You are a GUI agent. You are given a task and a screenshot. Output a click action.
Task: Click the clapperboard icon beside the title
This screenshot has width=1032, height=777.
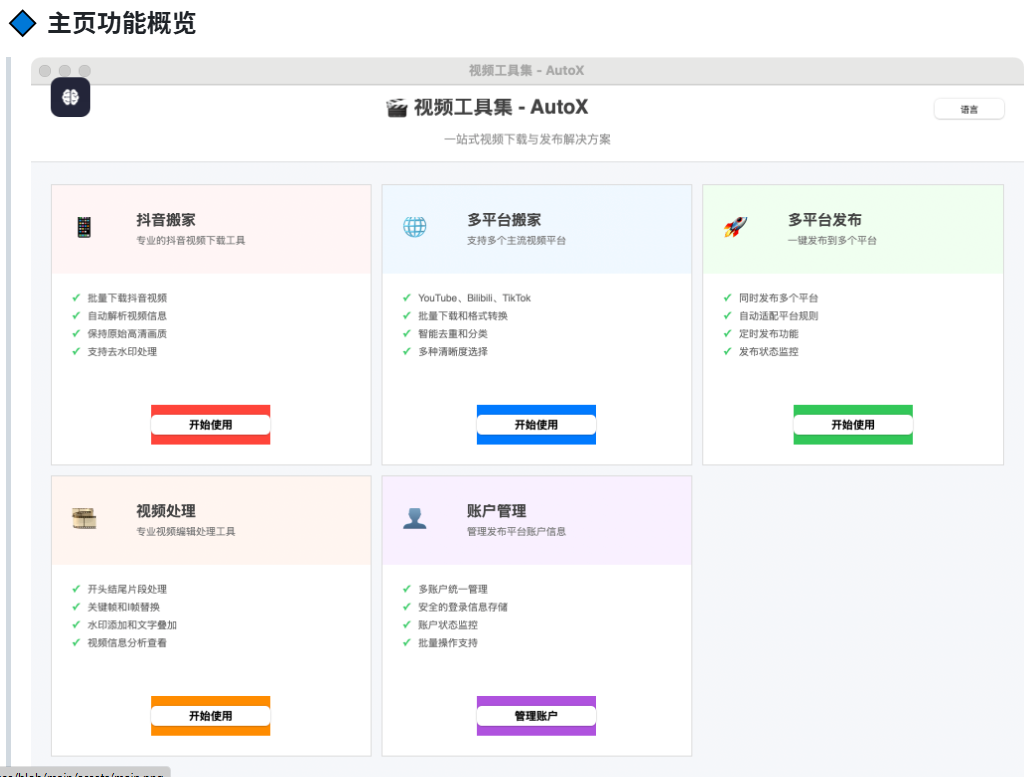pos(396,108)
